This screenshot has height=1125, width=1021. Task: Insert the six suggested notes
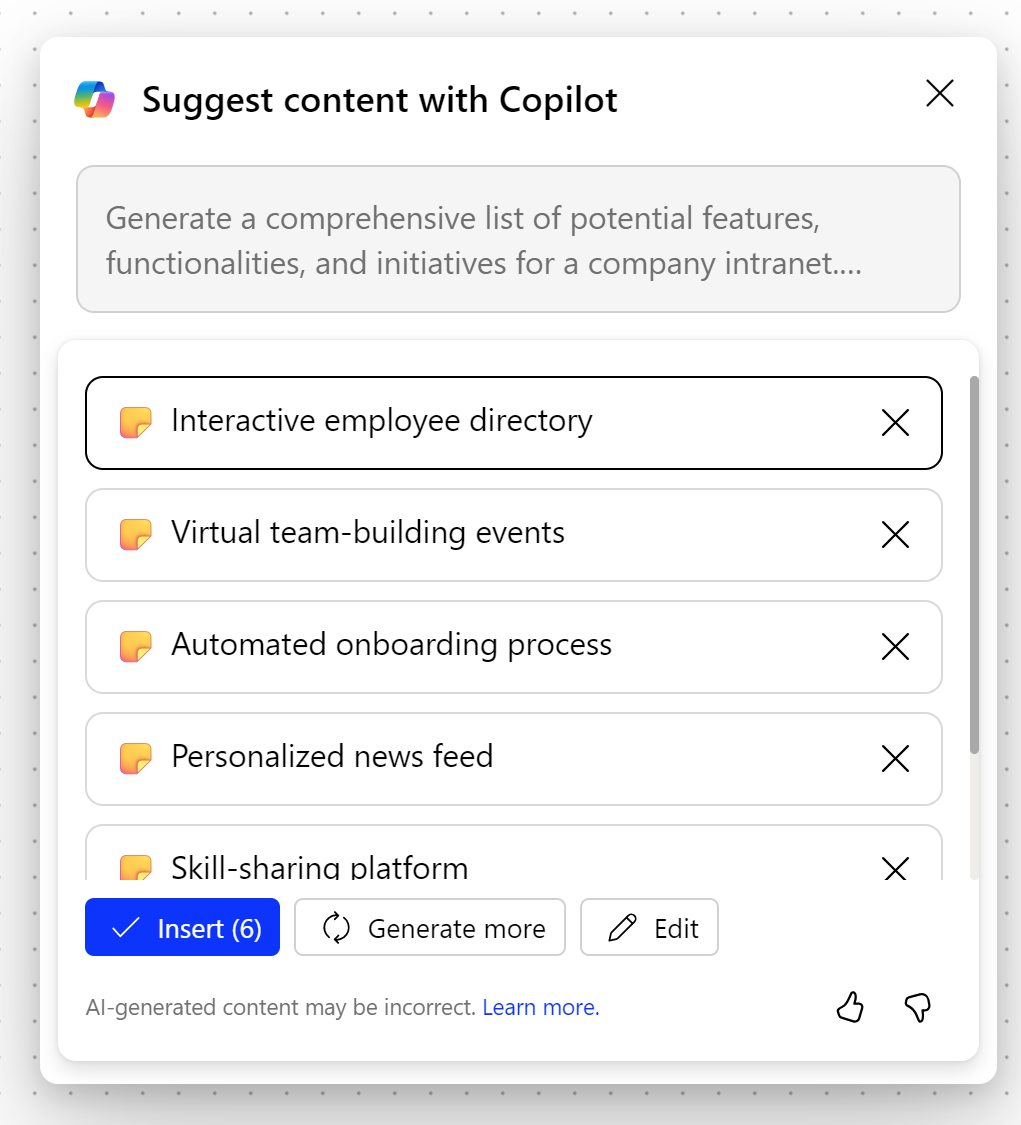click(182, 927)
